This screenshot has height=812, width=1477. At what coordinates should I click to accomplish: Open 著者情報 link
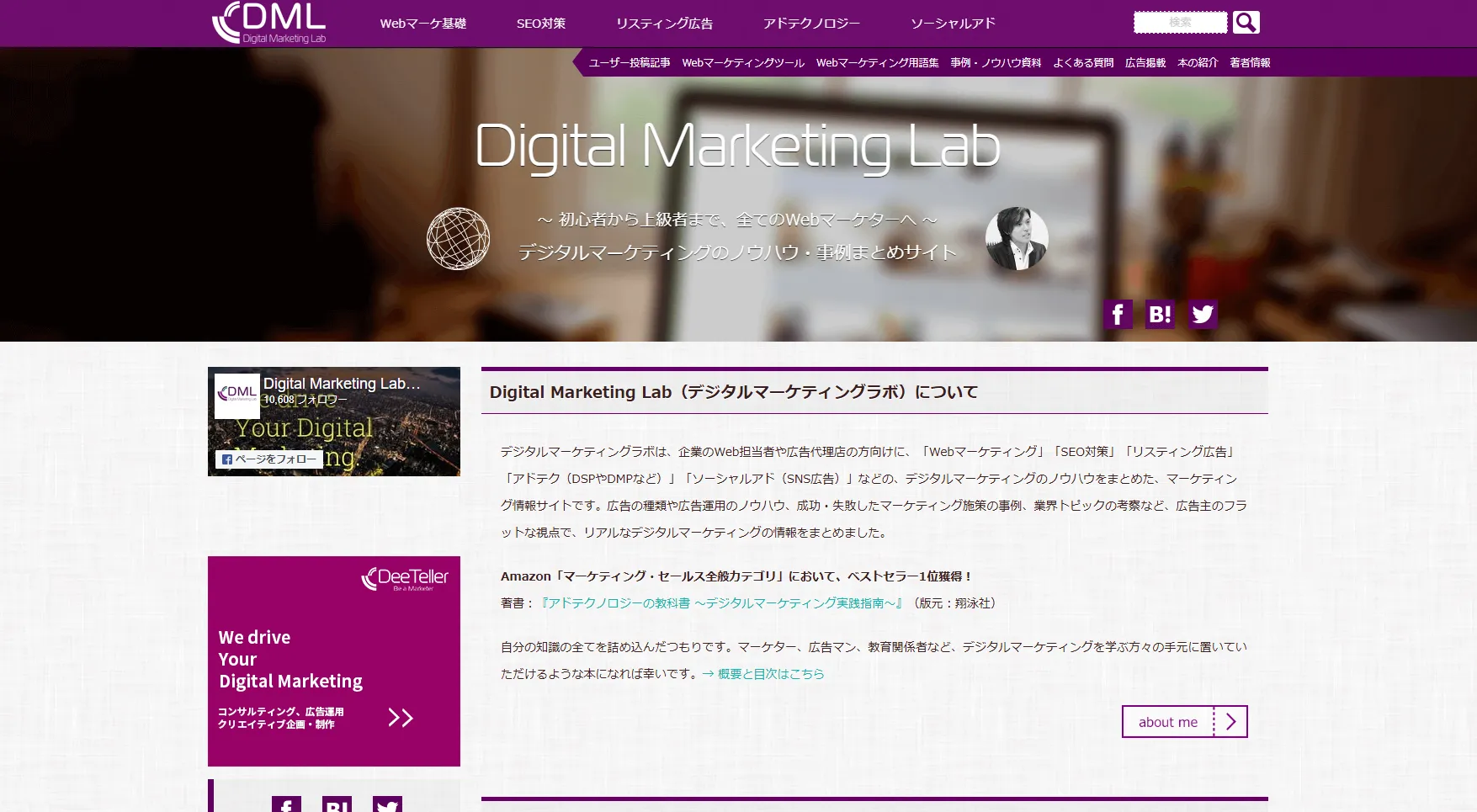[x=1250, y=62]
